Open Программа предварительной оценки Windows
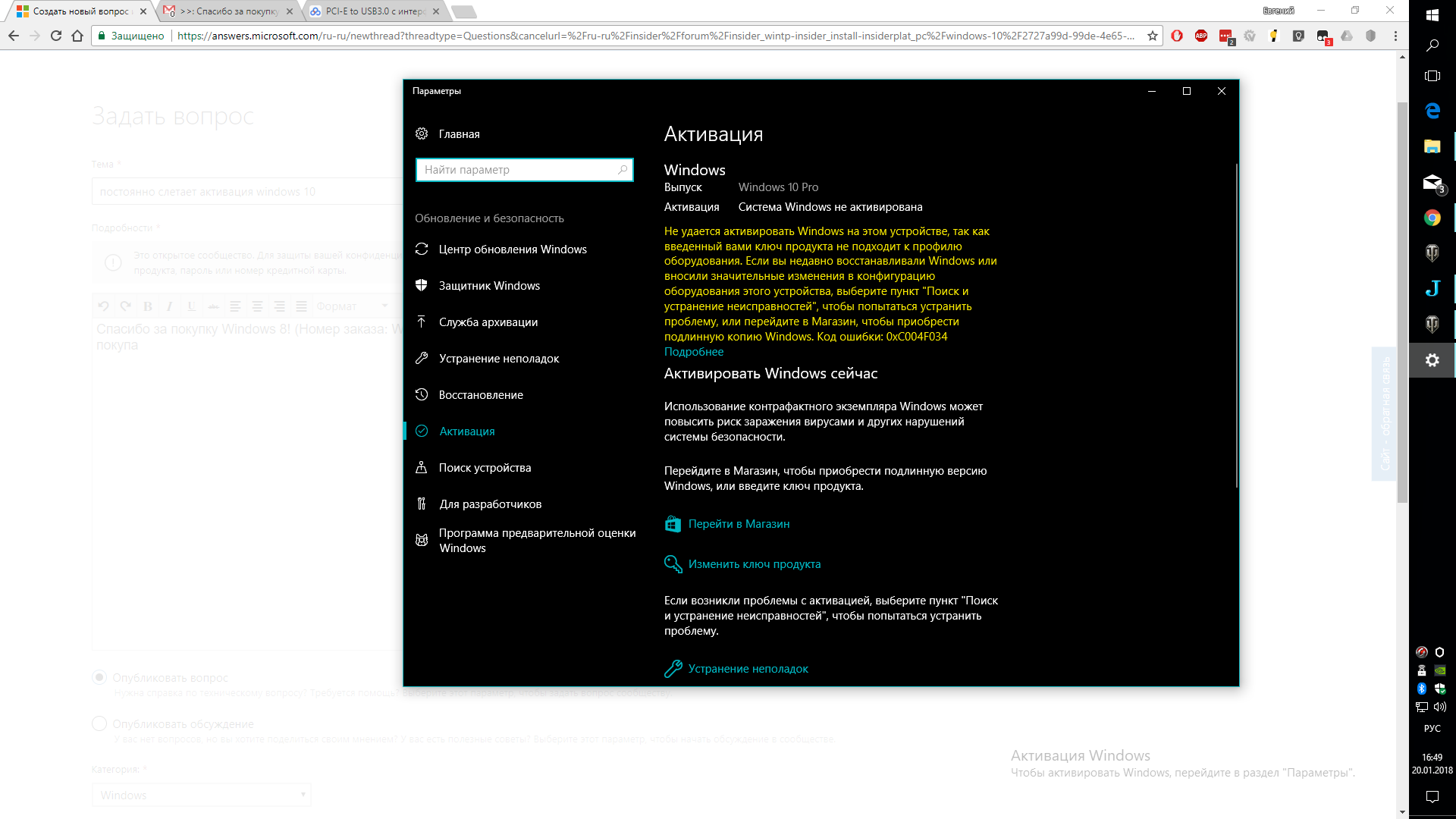Screen dimensions: 1456x819 coord(526,540)
